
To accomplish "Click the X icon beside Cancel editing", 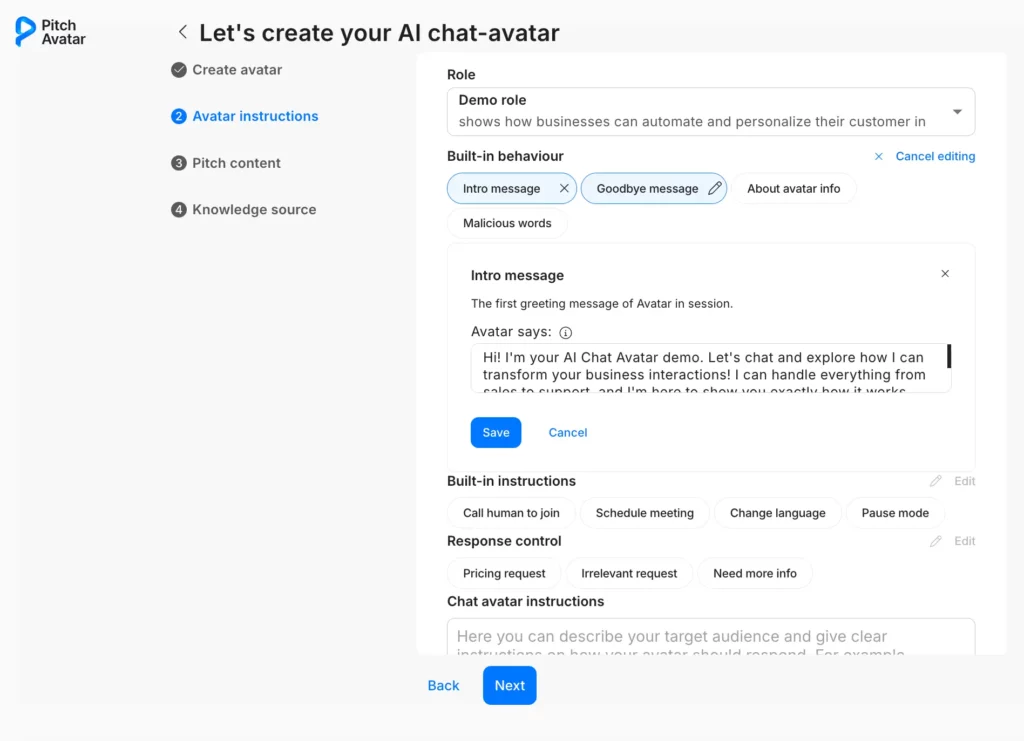I will [x=879, y=157].
